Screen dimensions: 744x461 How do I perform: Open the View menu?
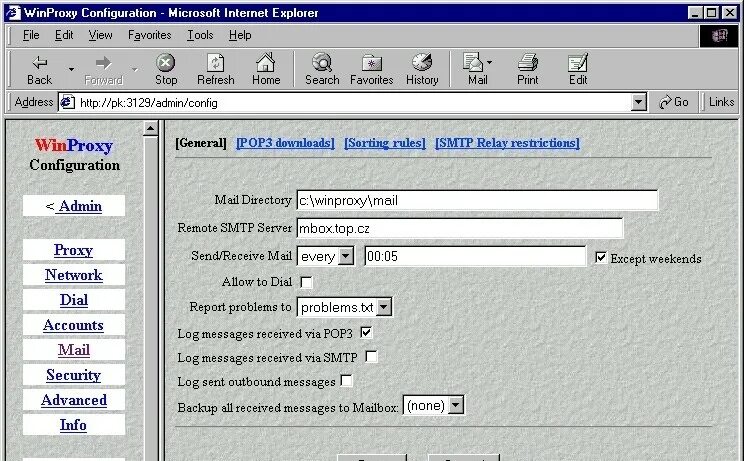(100, 35)
